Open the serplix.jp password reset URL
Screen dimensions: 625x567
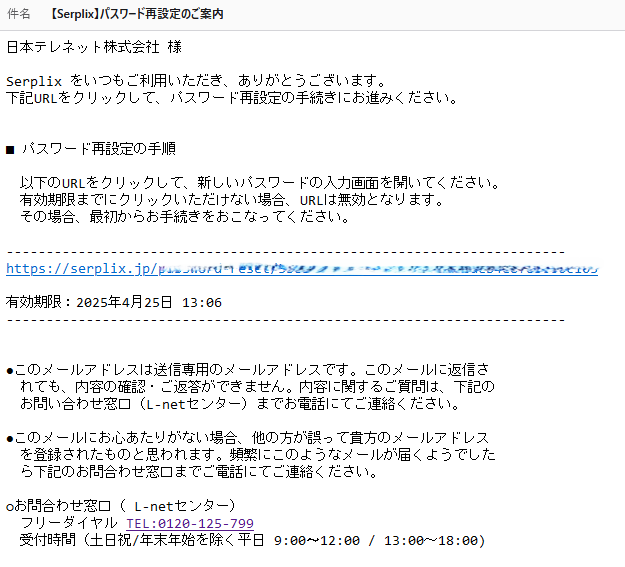(302, 269)
